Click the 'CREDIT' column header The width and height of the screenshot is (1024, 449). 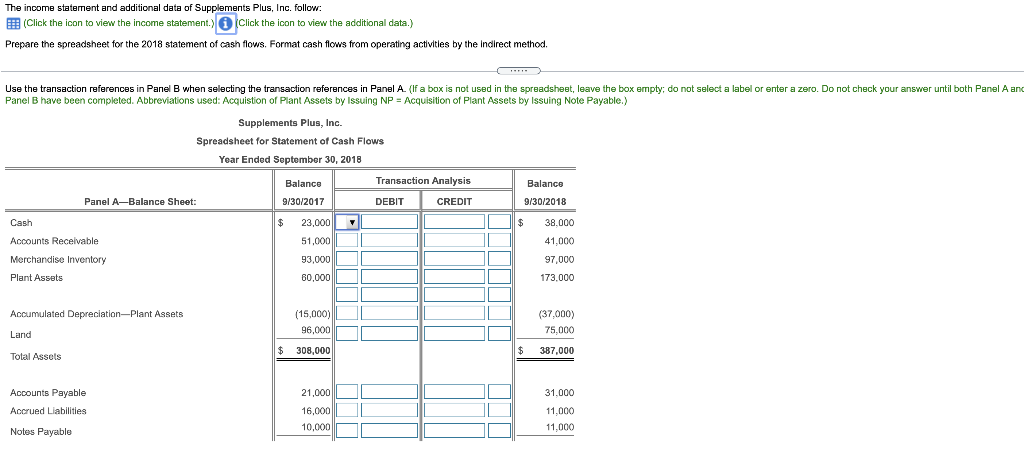pyautogui.click(x=454, y=202)
